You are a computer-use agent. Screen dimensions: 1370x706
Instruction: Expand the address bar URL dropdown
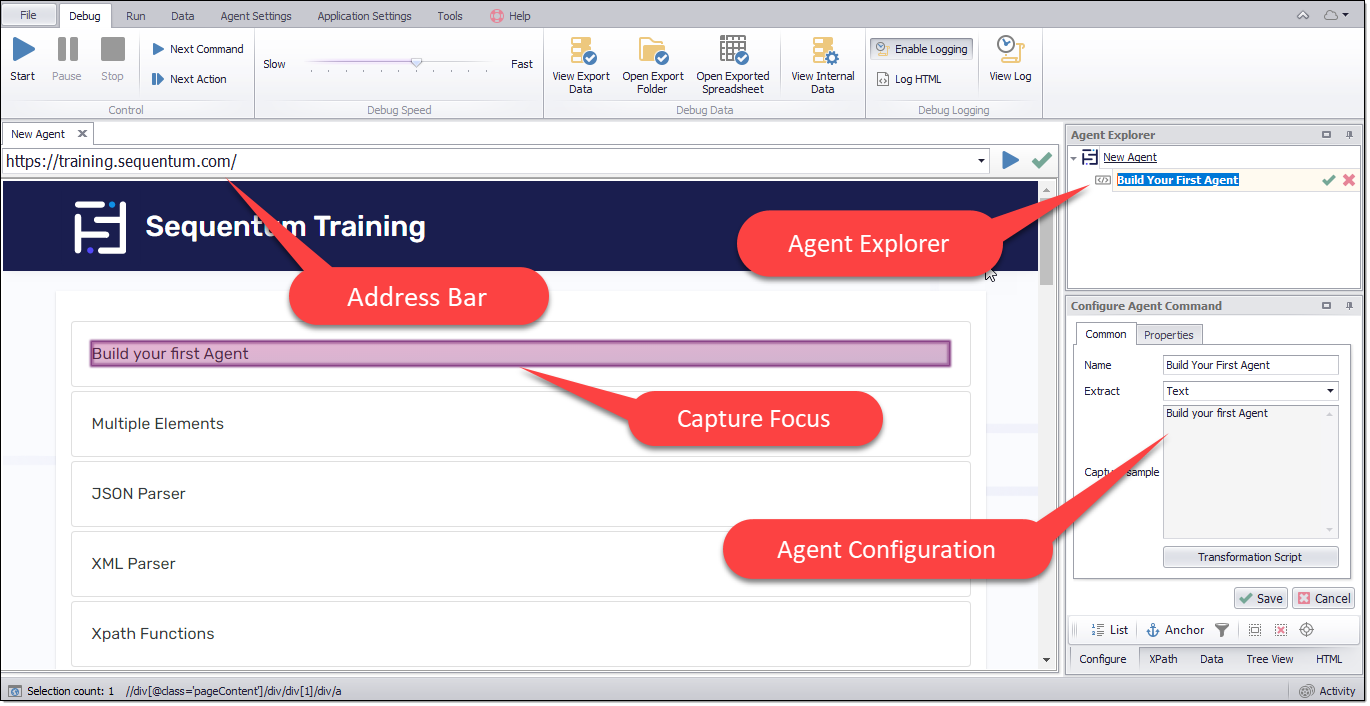983,161
